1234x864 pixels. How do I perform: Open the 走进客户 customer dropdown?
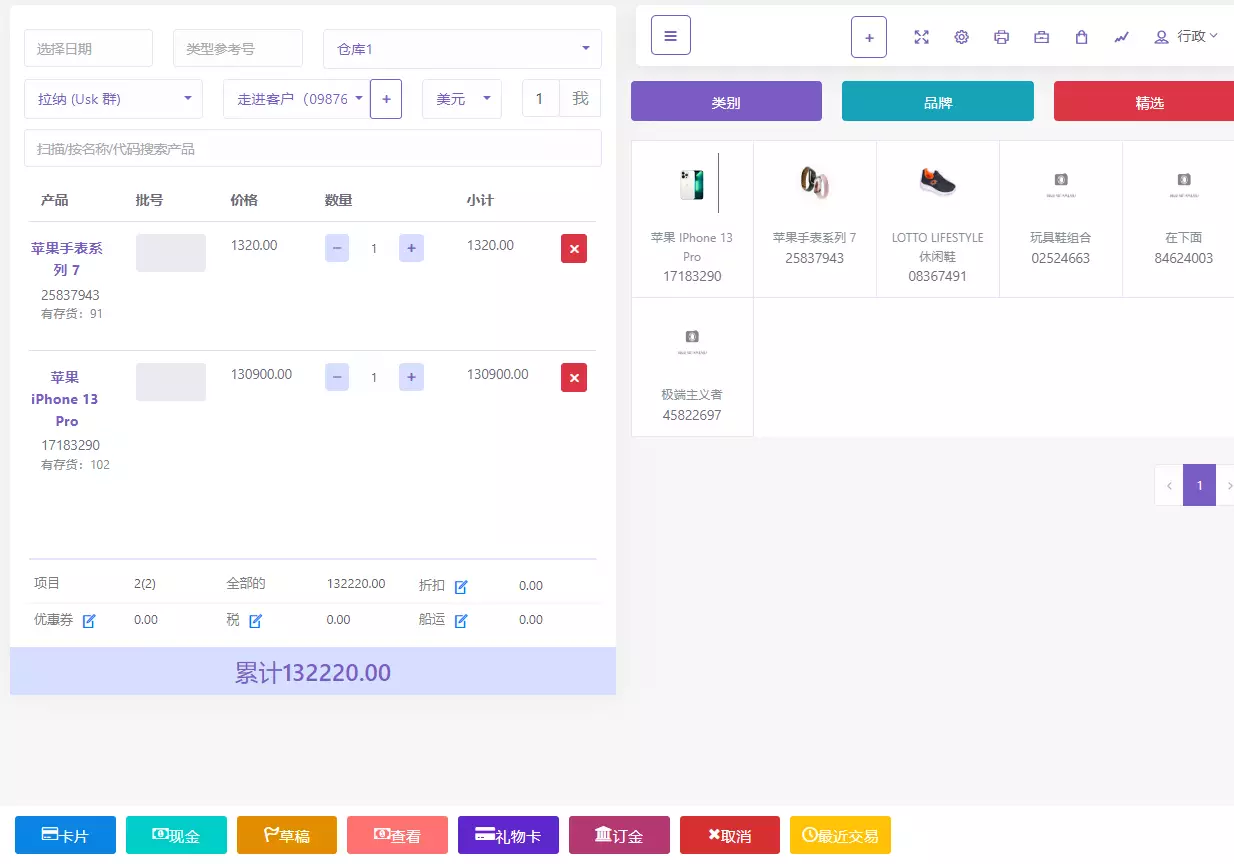tap(296, 99)
